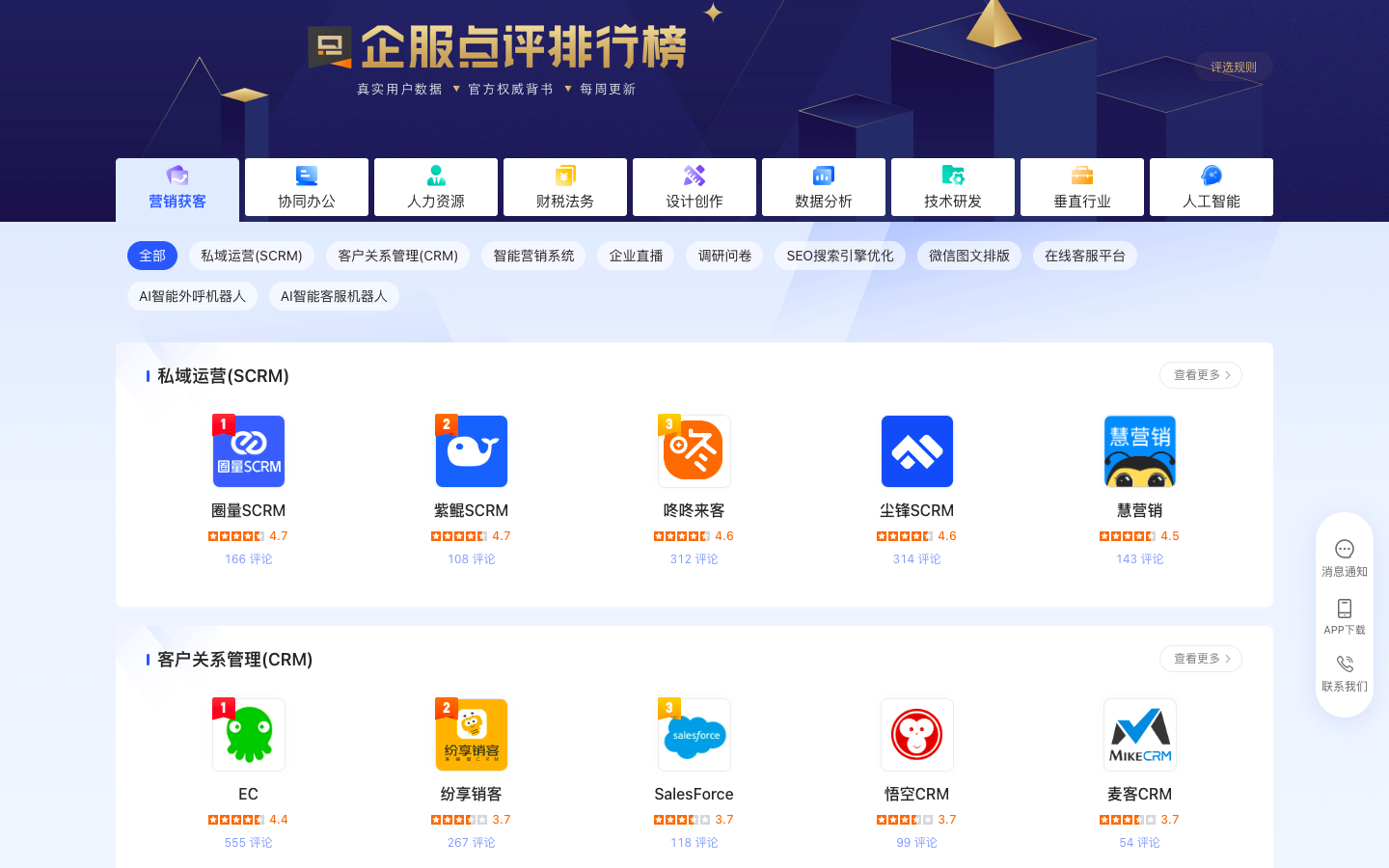Open the 纷享销客 yellow logo
Screen dimensions: 1389x868
(472, 735)
